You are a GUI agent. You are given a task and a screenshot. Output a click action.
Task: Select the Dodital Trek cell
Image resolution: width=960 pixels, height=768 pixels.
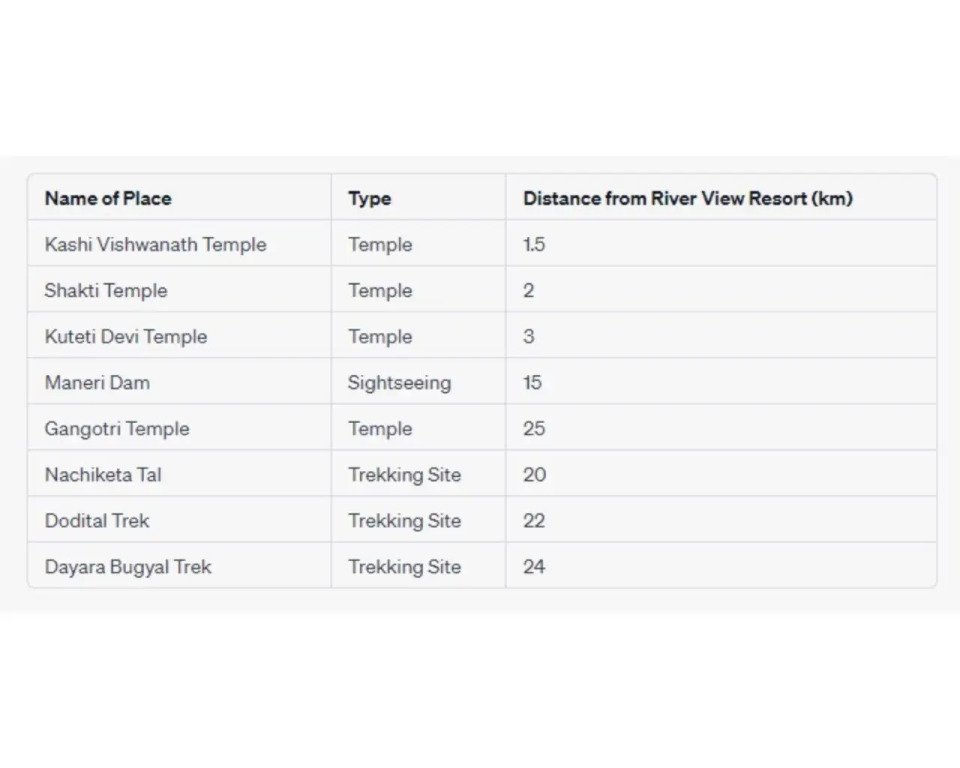(x=97, y=520)
